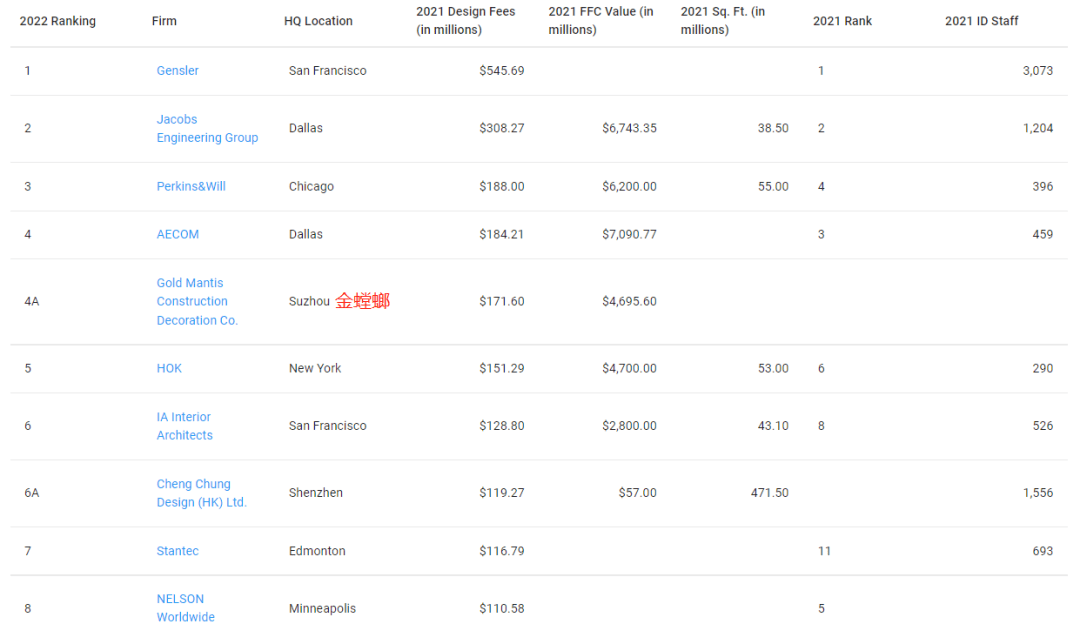The height and width of the screenshot is (644, 1080).
Task: Open the Gensler firm link
Action: [177, 71]
